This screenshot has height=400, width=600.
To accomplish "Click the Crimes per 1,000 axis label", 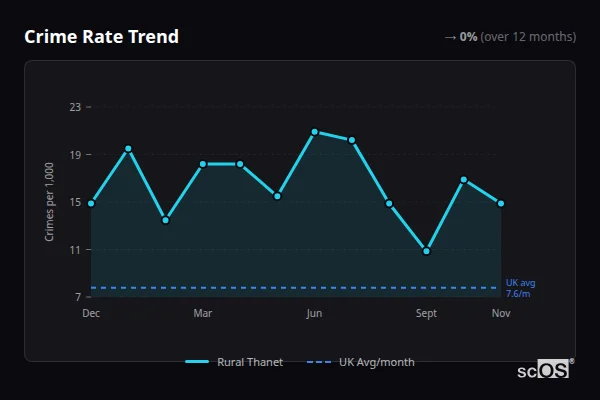I will [49, 202].
